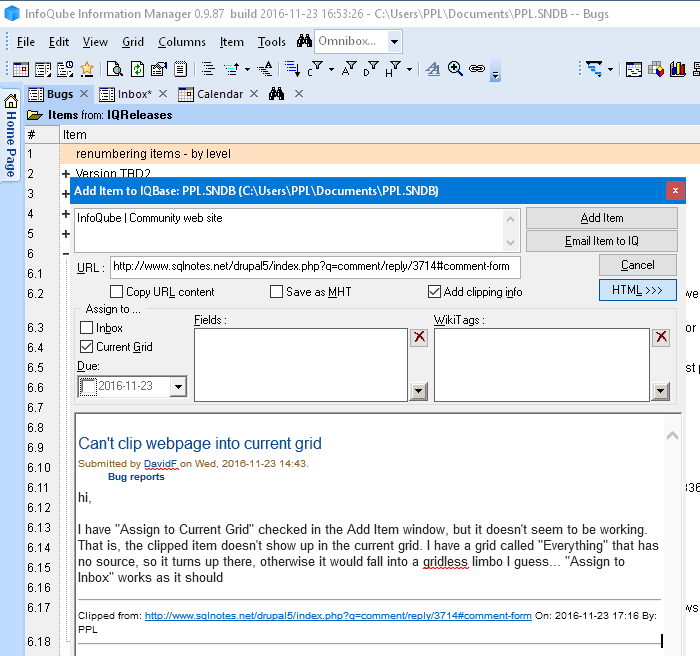Click the 'C' filter funnel icon
The height and width of the screenshot is (656, 700).
(x=315, y=69)
